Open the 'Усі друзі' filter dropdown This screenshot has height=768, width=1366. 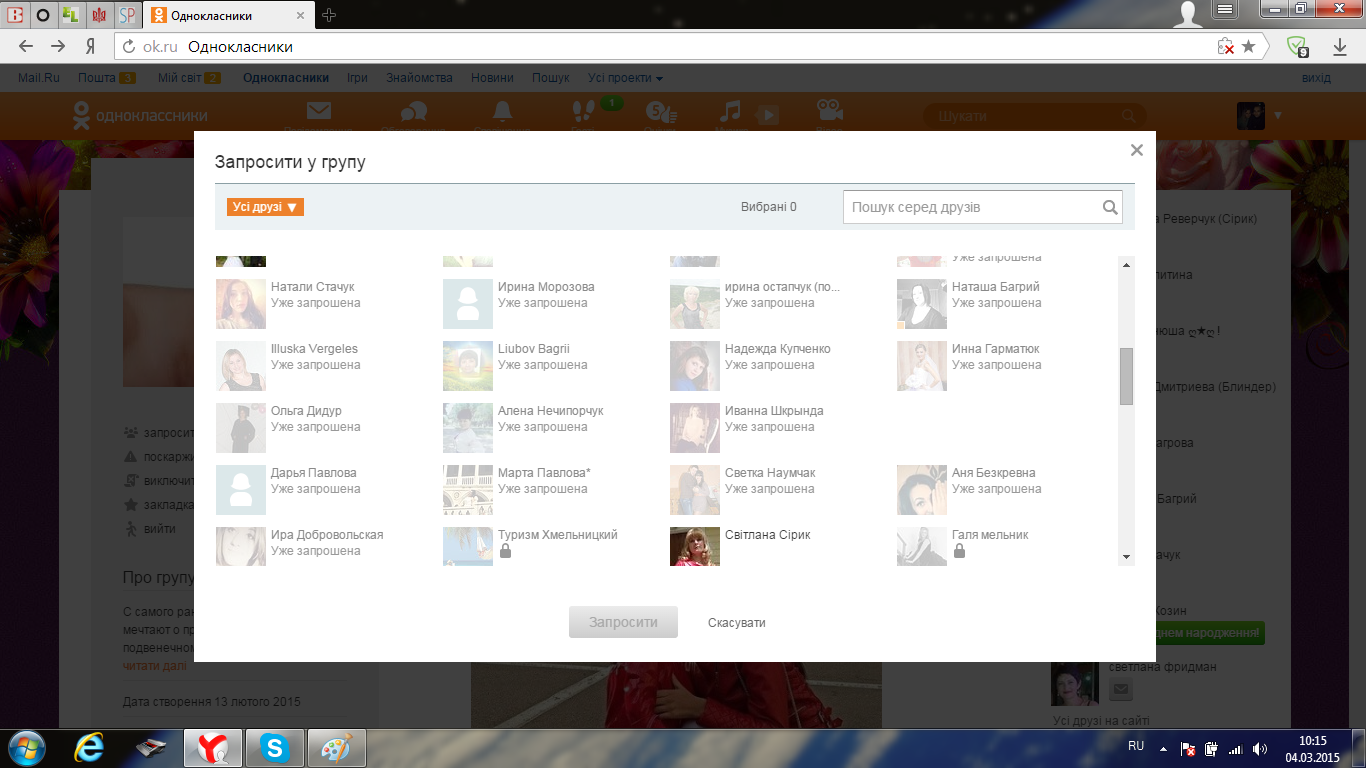coord(265,207)
